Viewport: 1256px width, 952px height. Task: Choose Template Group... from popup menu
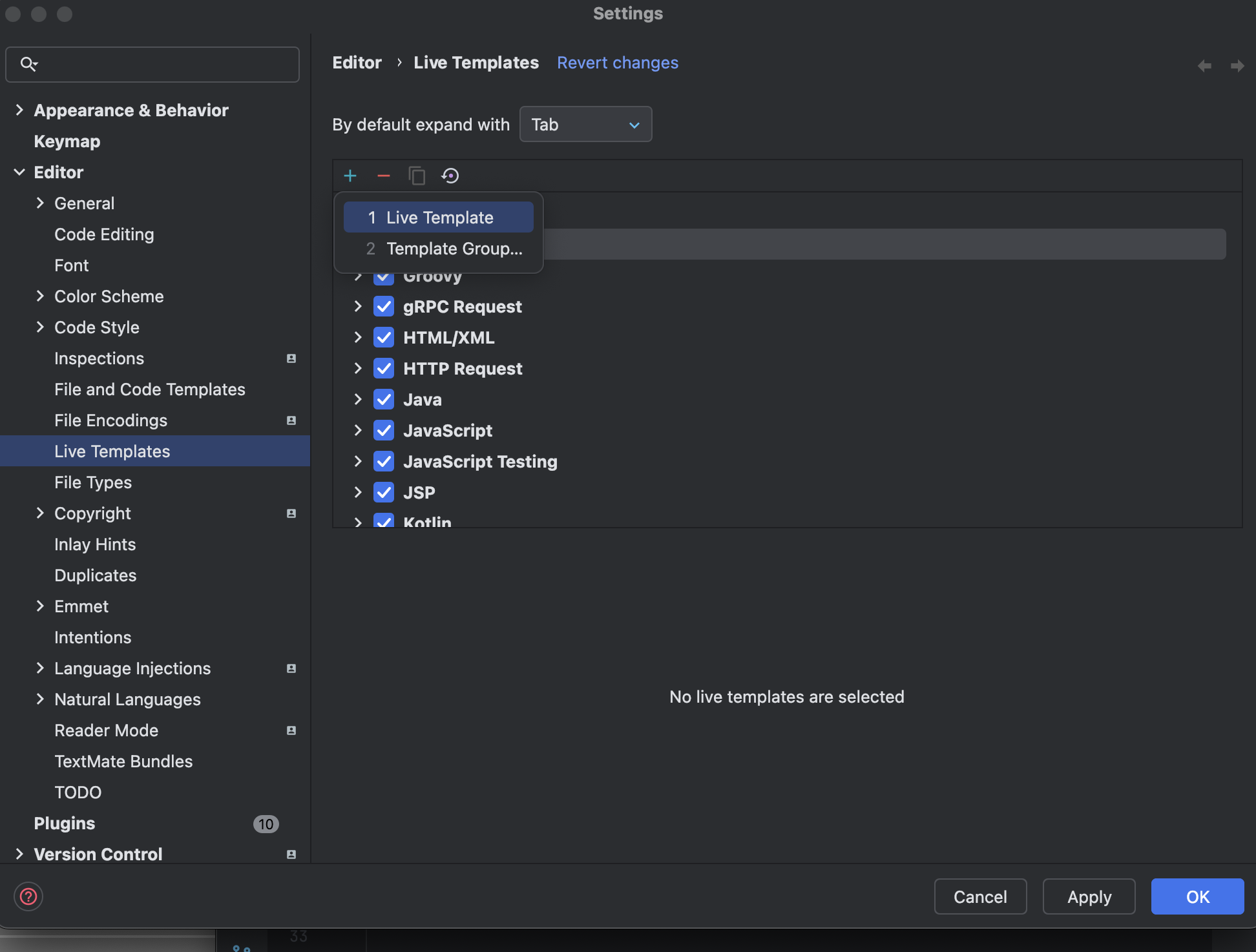pos(454,249)
